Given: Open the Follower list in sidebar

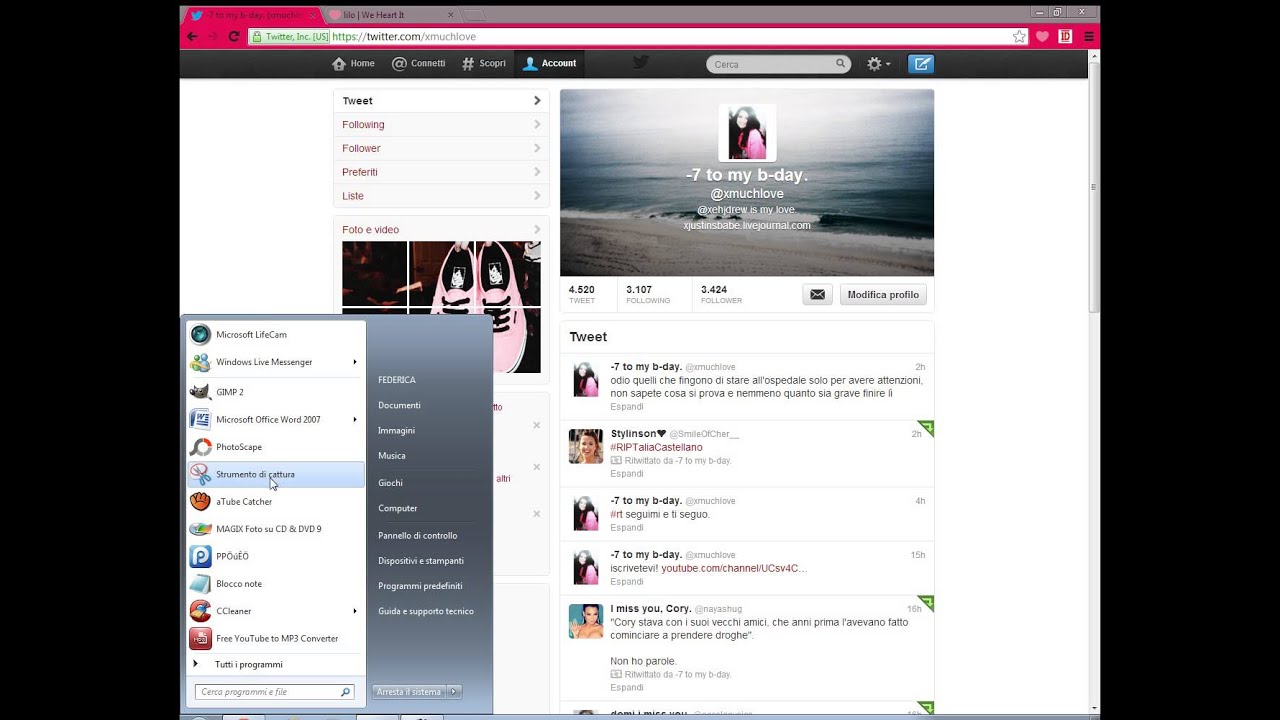Looking at the screenshot, I should tap(441, 148).
